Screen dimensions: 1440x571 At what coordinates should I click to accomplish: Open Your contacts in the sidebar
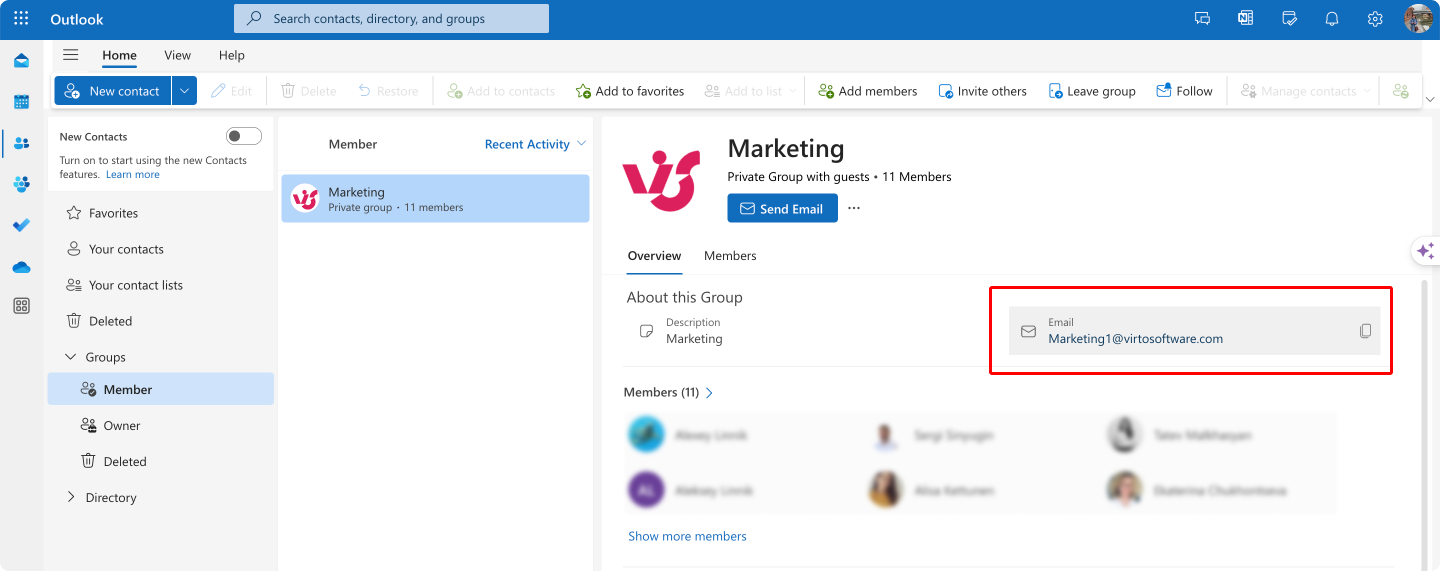coord(160,249)
